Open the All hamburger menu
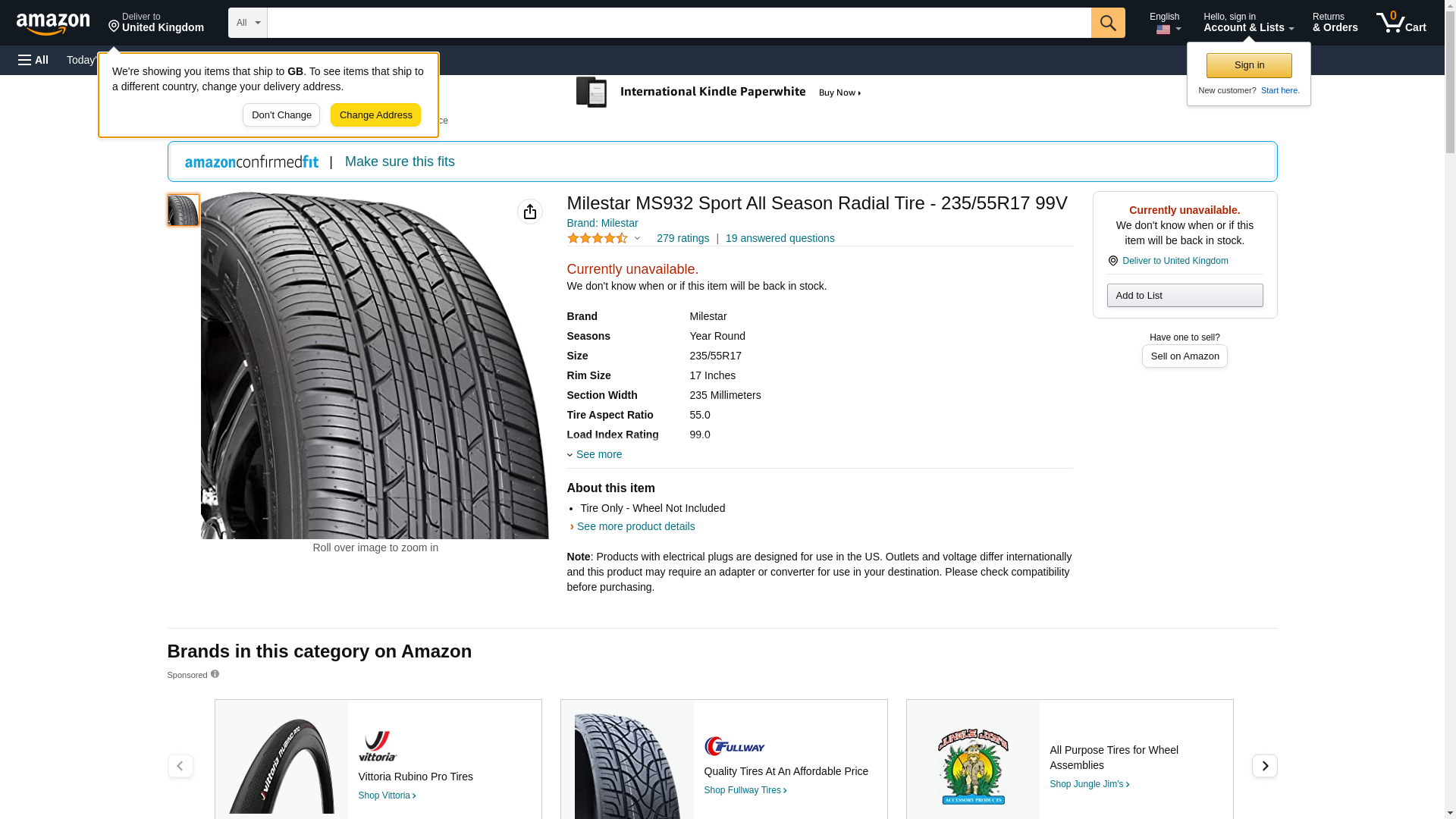Viewport: 1456px width, 819px height. (x=33, y=60)
